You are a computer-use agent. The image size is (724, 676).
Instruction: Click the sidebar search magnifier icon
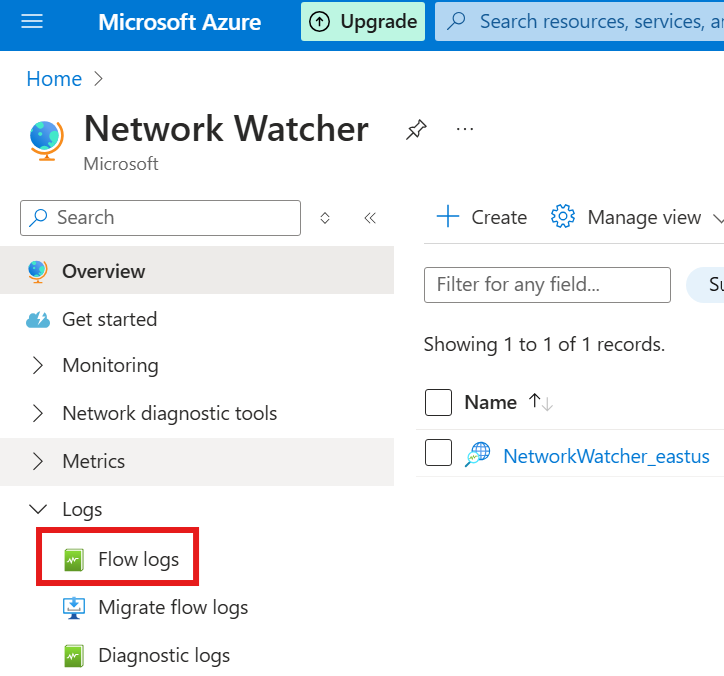pos(38,217)
